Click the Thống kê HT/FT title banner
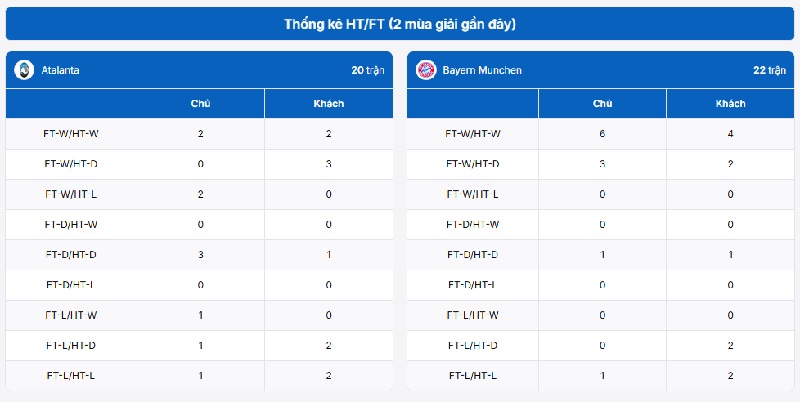This screenshot has width=800, height=402. coord(400,23)
